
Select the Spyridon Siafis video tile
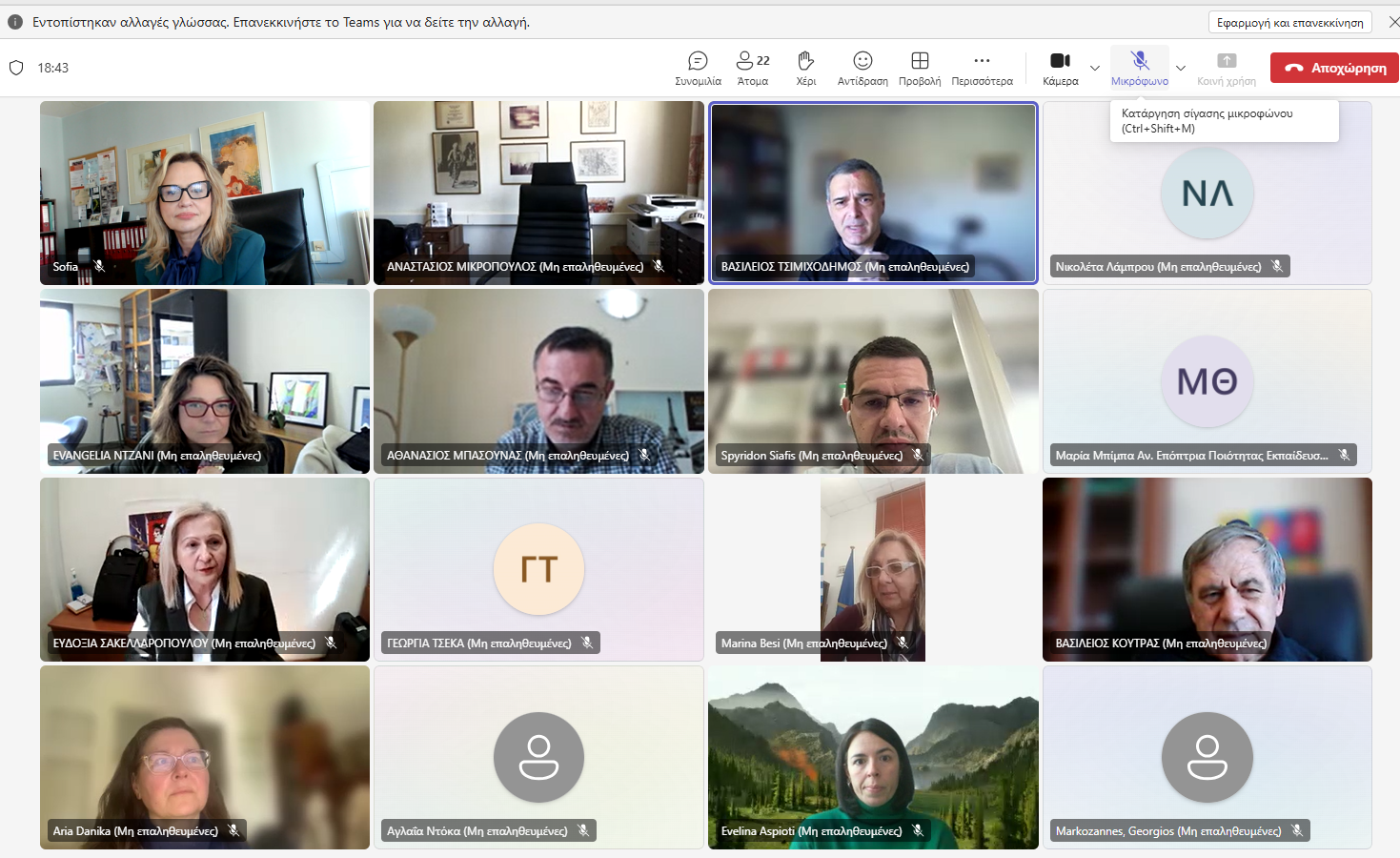click(x=873, y=380)
